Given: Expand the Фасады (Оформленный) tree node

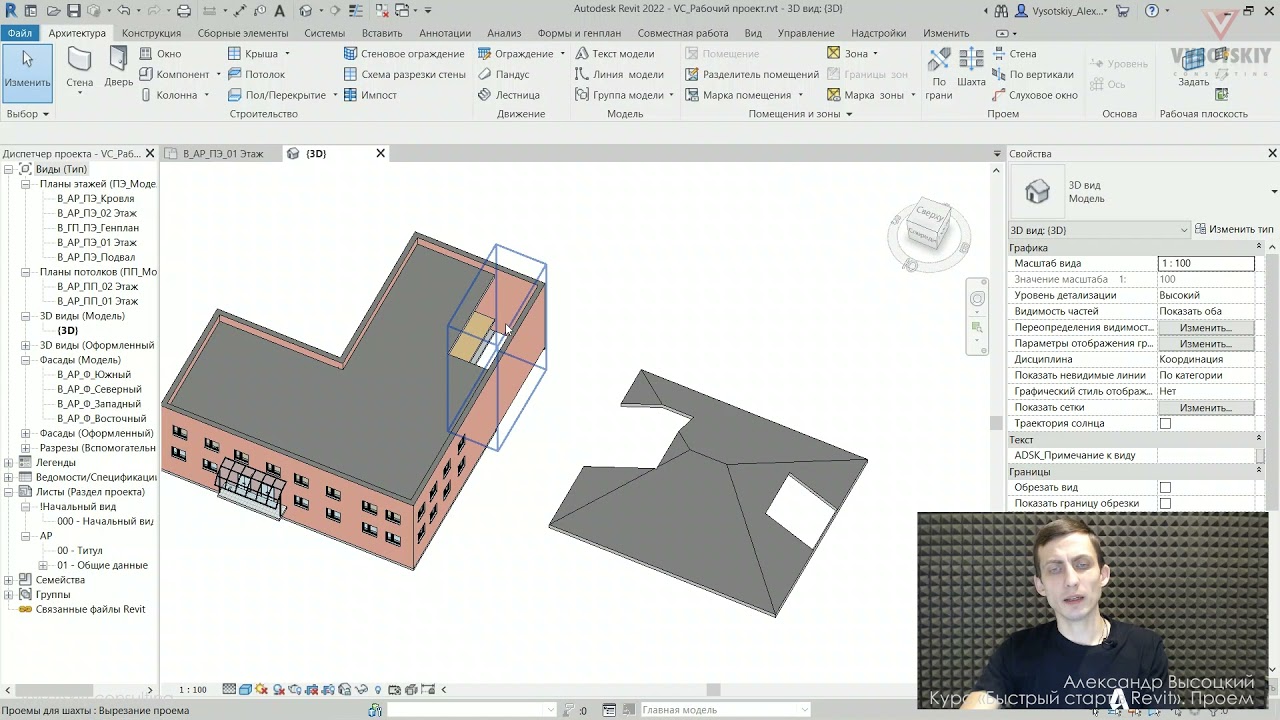Looking at the screenshot, I should coord(26,434).
